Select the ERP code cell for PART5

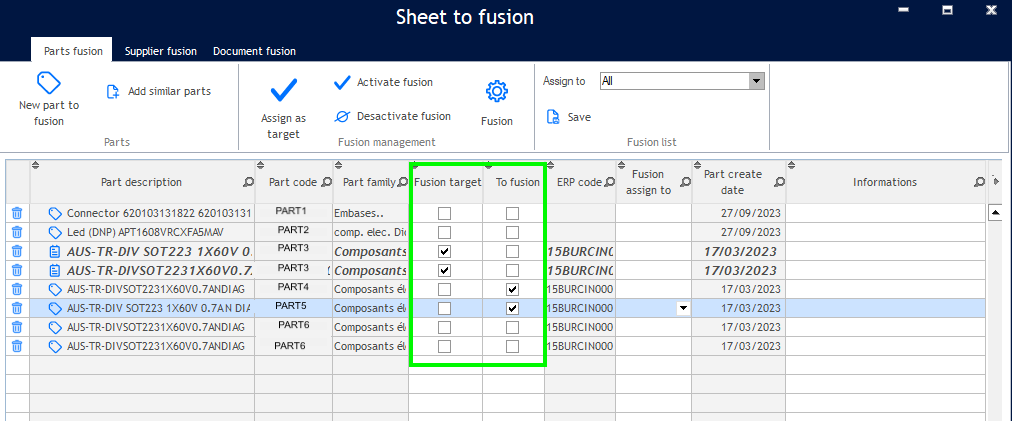[x=578, y=308]
